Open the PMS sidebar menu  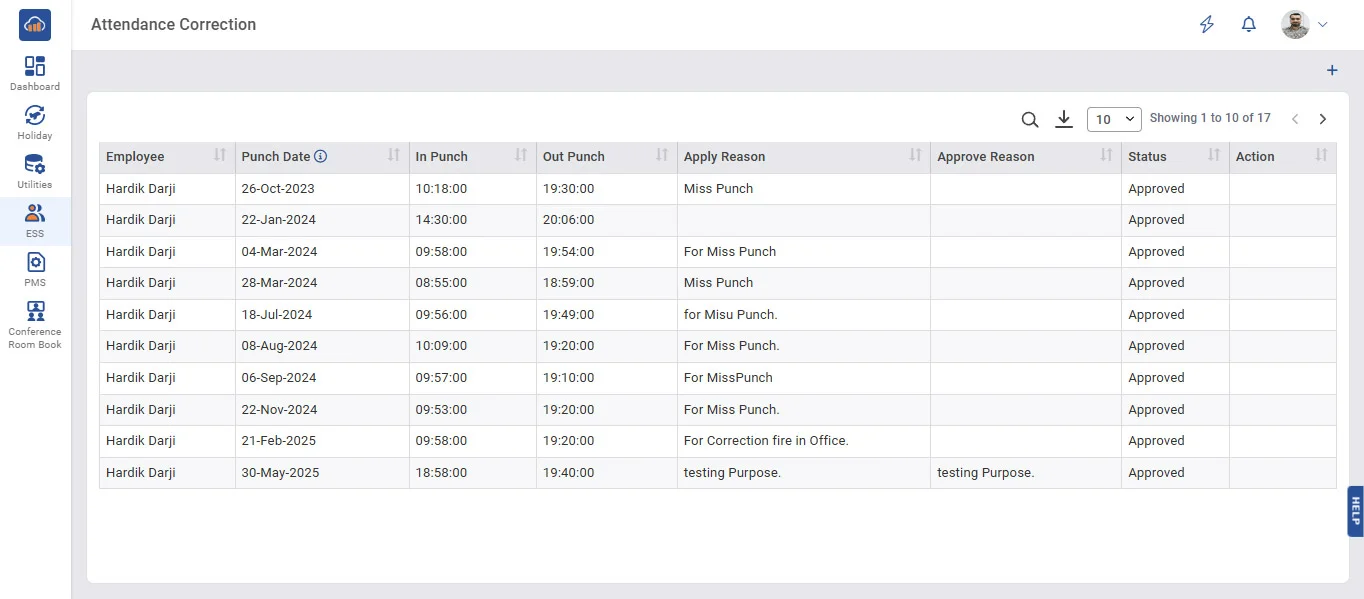point(35,270)
